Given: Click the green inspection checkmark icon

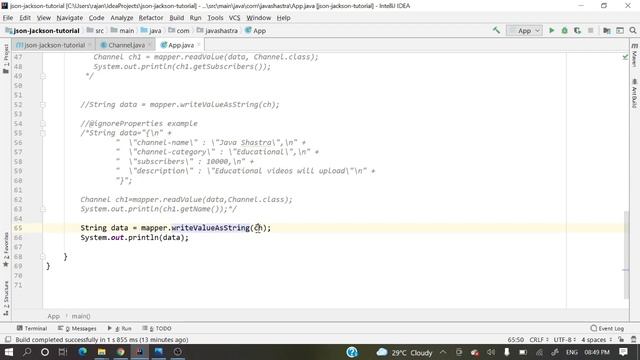Looking at the screenshot, I should 625,57.
